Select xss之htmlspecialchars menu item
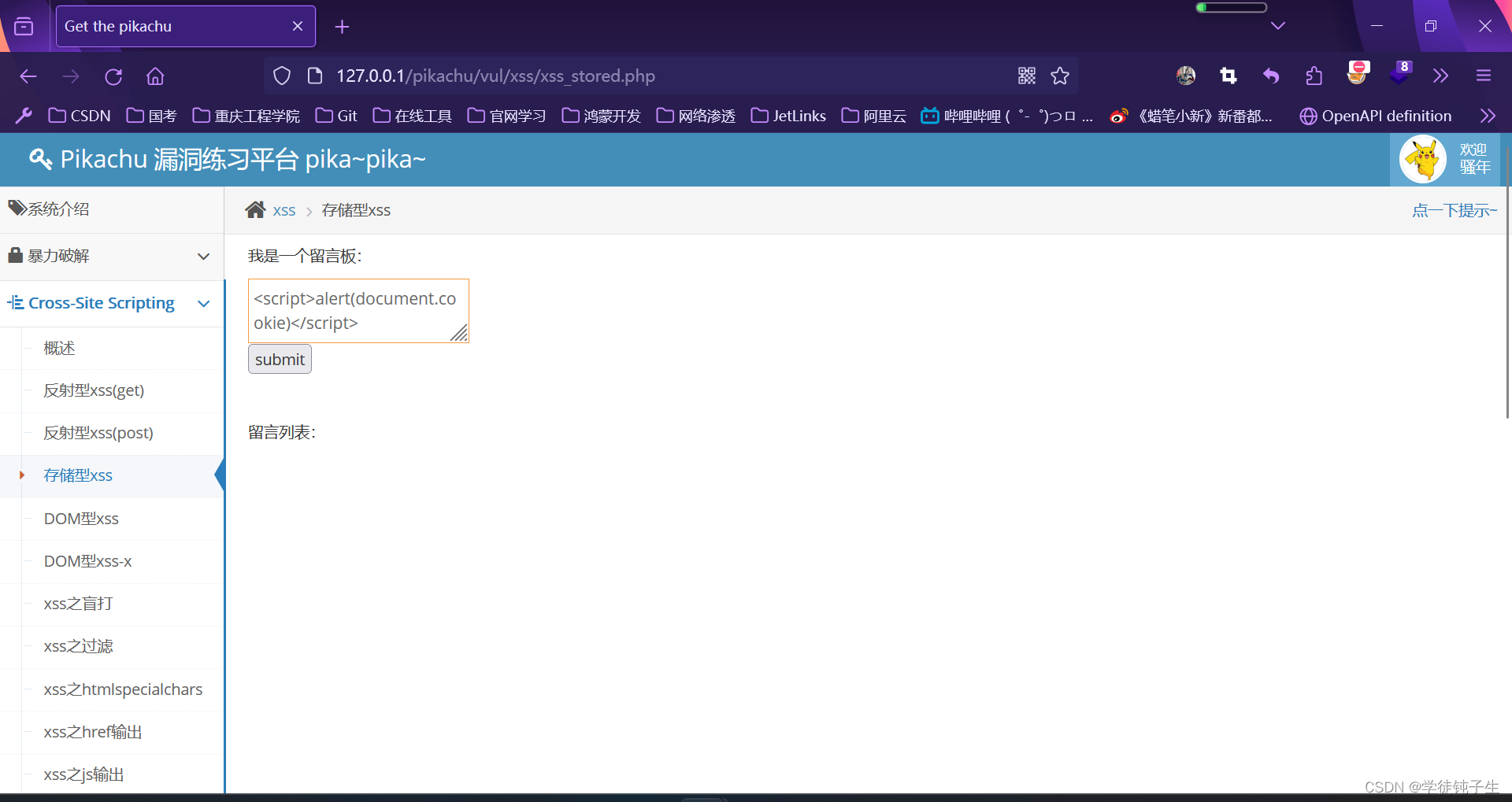The width and height of the screenshot is (1512, 802). (x=112, y=689)
